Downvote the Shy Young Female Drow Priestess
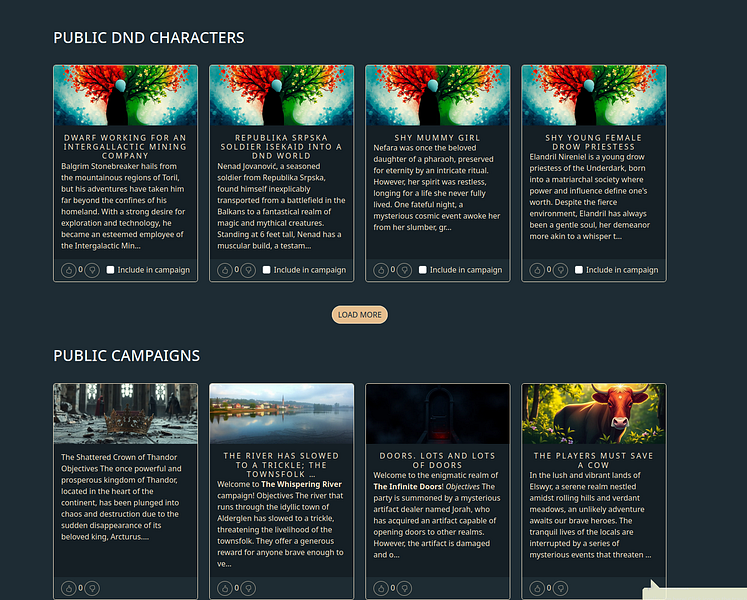 (561, 270)
